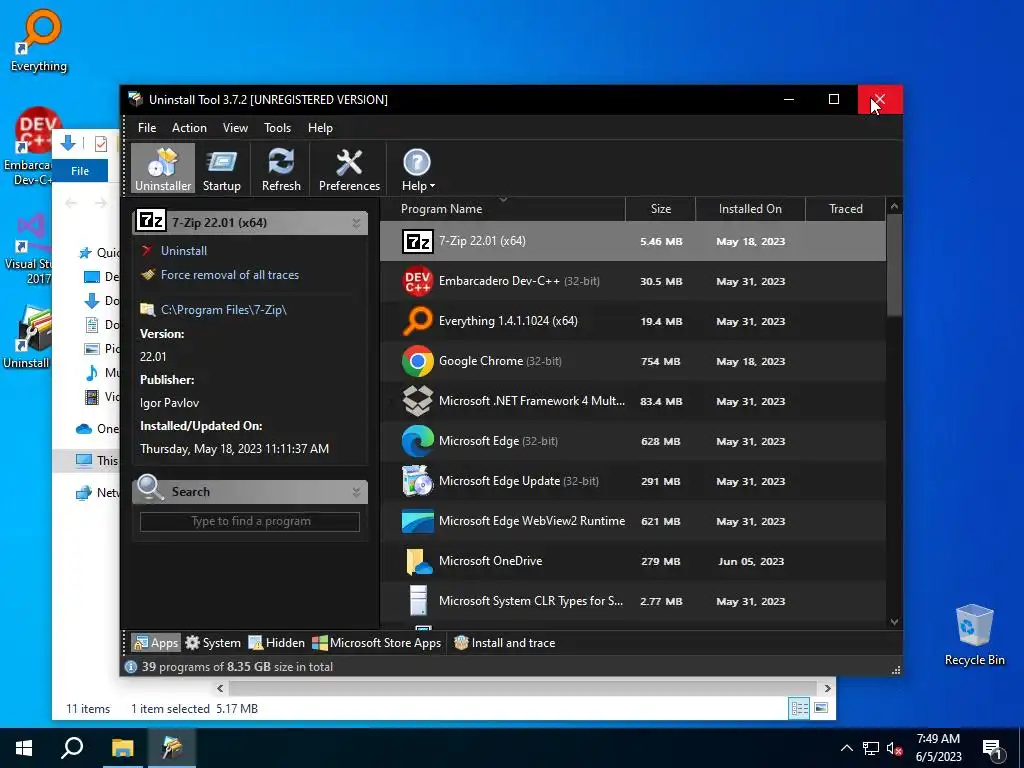Open the File menu in Uninstall Tool

(x=147, y=128)
